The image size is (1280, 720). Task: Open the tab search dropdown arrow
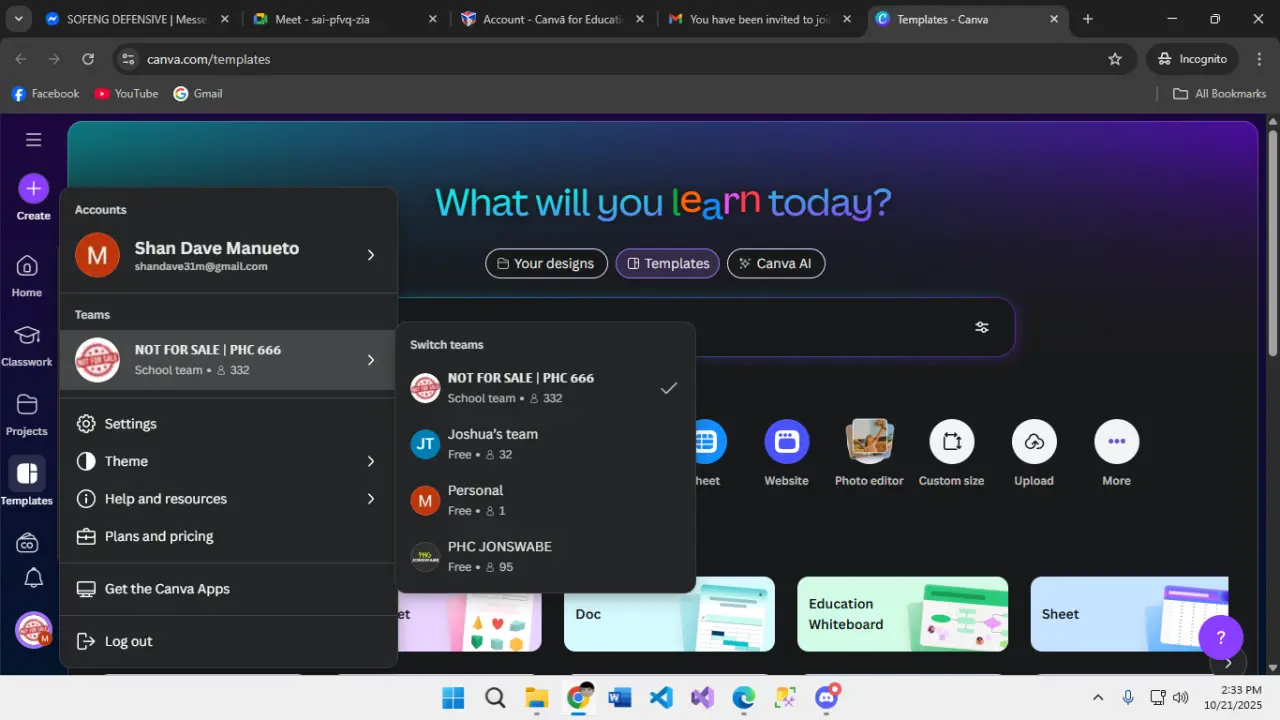tap(19, 19)
